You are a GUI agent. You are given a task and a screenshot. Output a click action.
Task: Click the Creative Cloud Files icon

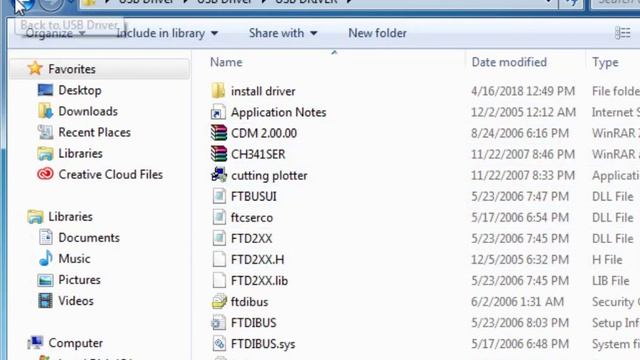click(x=45, y=174)
